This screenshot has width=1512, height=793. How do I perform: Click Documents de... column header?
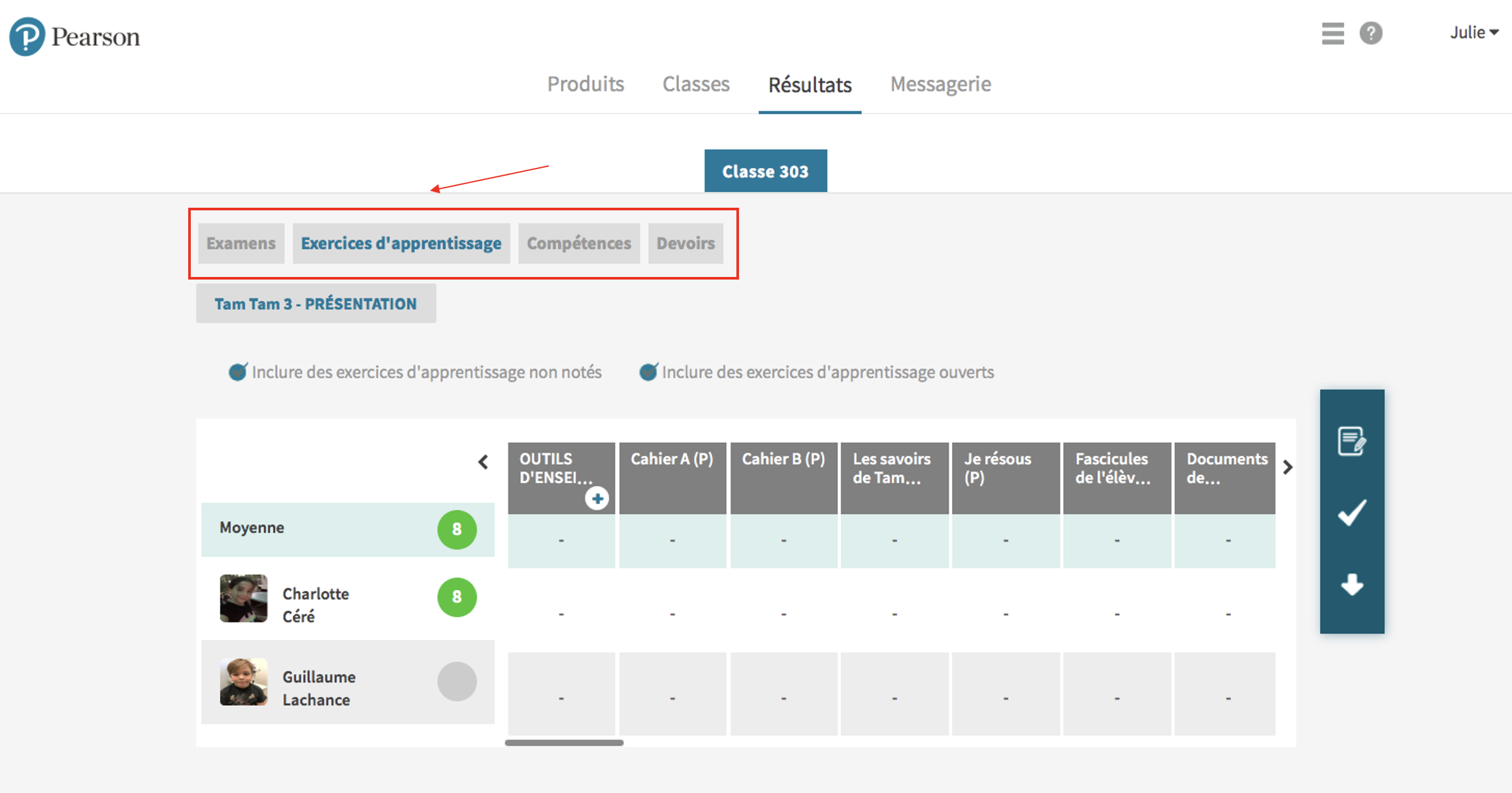[1225, 477]
